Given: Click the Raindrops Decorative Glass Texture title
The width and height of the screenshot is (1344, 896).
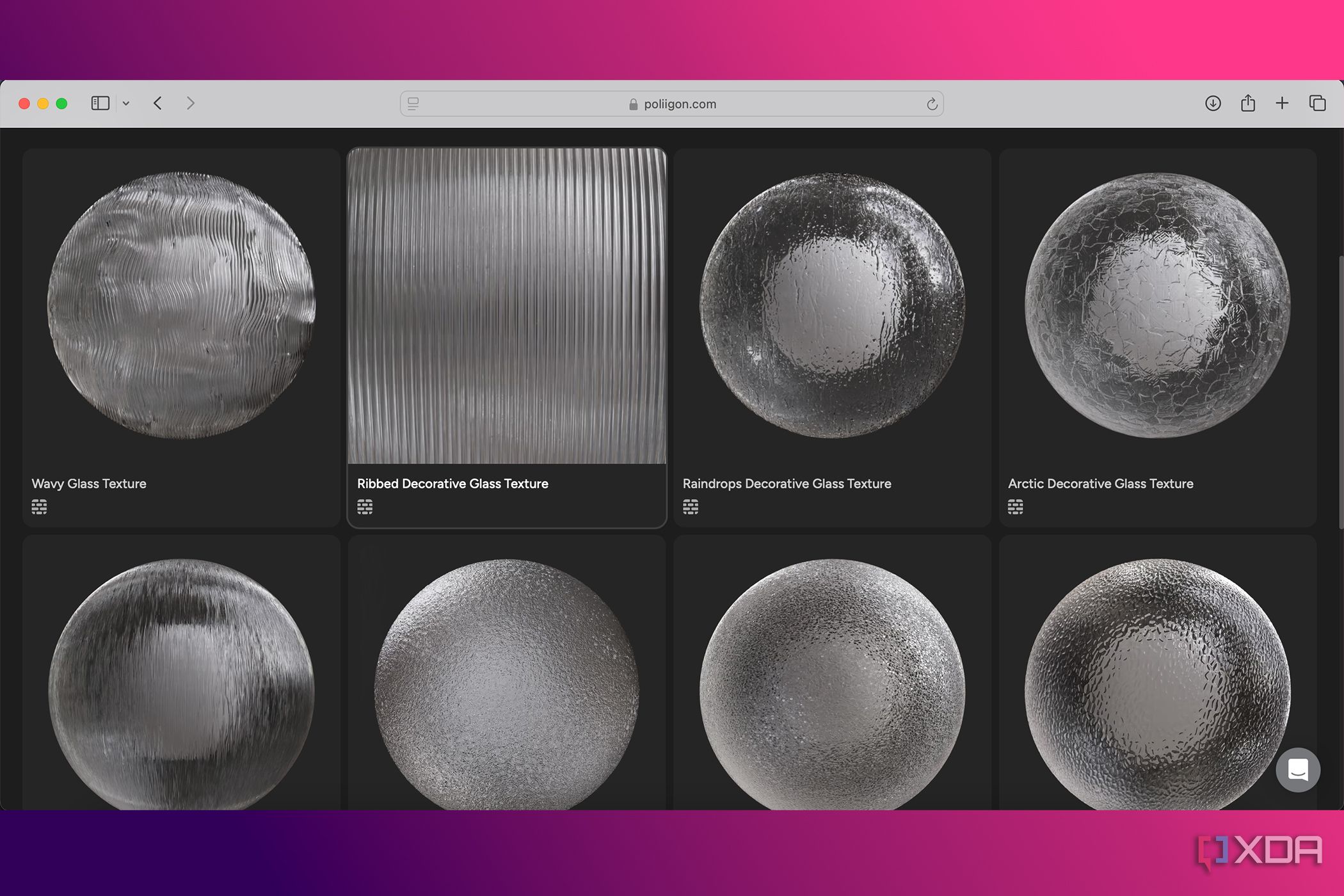Looking at the screenshot, I should point(787,484).
